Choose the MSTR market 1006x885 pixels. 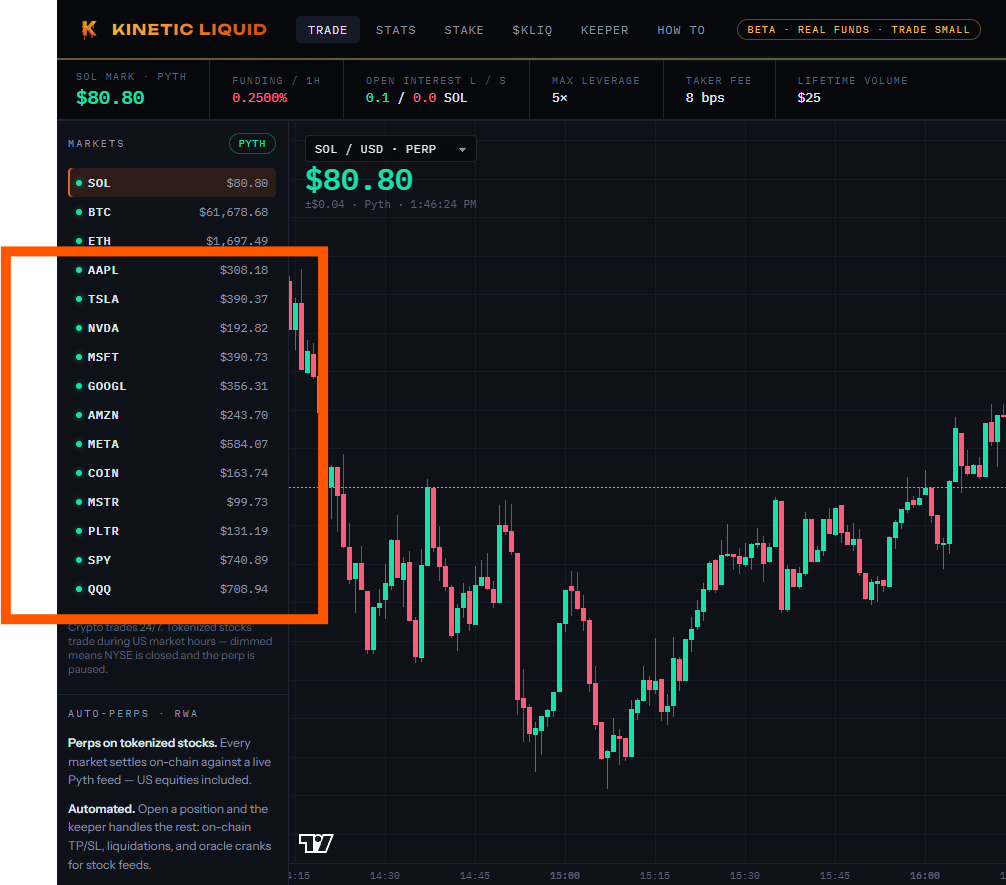pos(172,502)
